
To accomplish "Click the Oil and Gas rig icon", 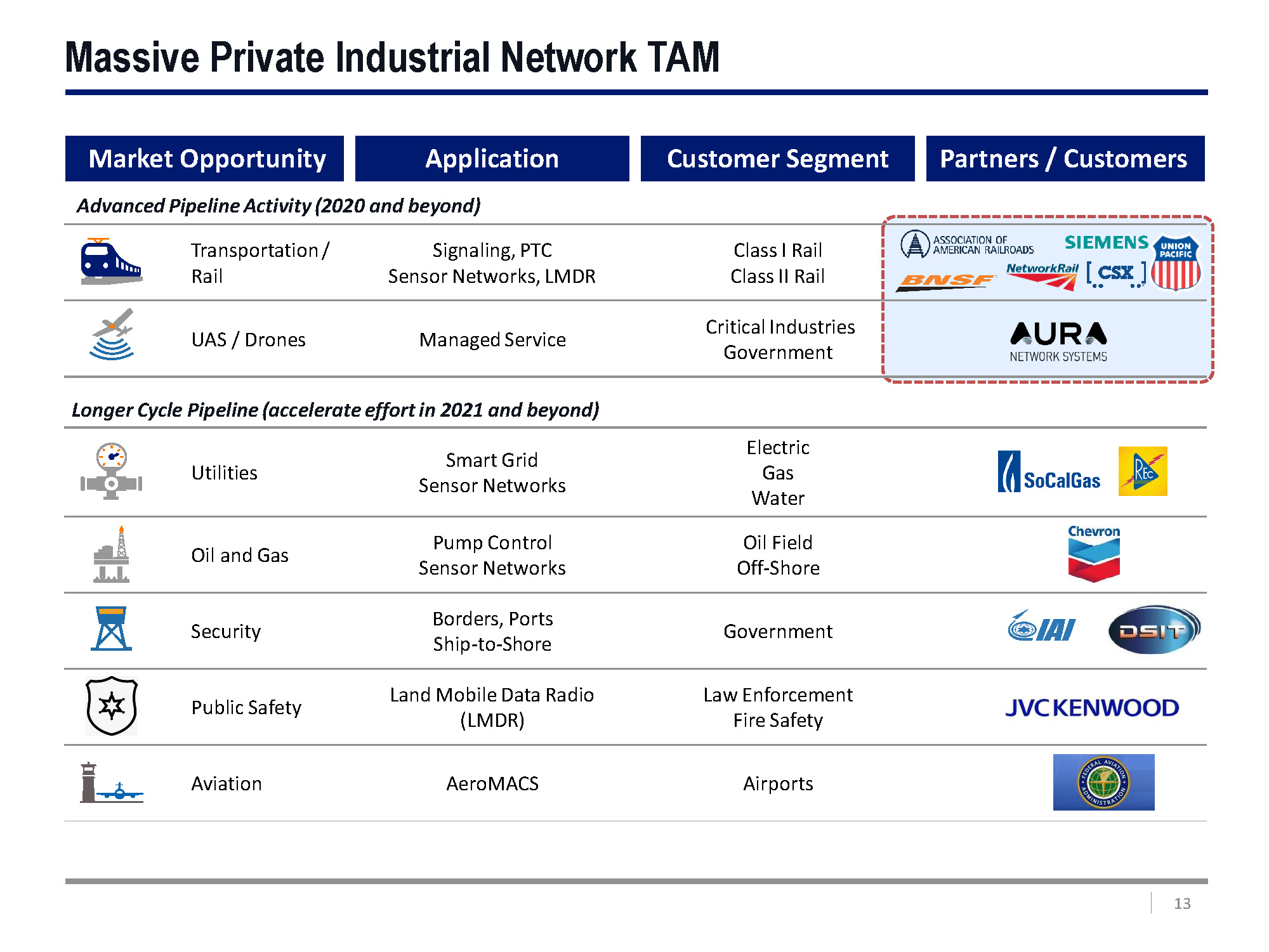I will pos(112,555).
